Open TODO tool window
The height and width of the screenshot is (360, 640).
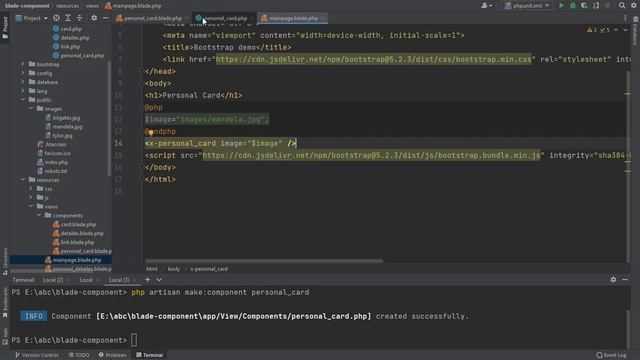[x=79, y=355]
